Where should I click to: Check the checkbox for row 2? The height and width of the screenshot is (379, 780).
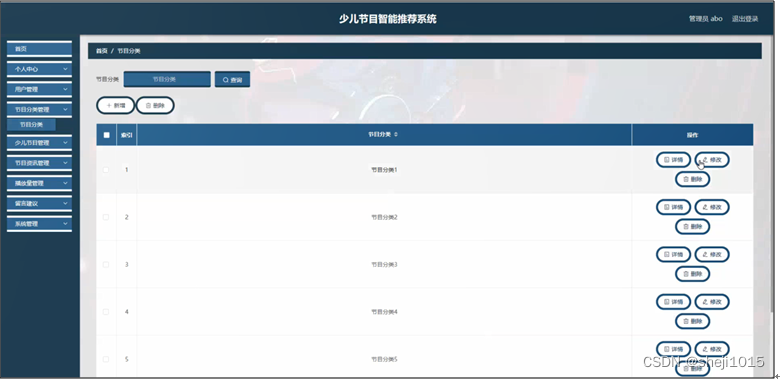click(x=105, y=217)
